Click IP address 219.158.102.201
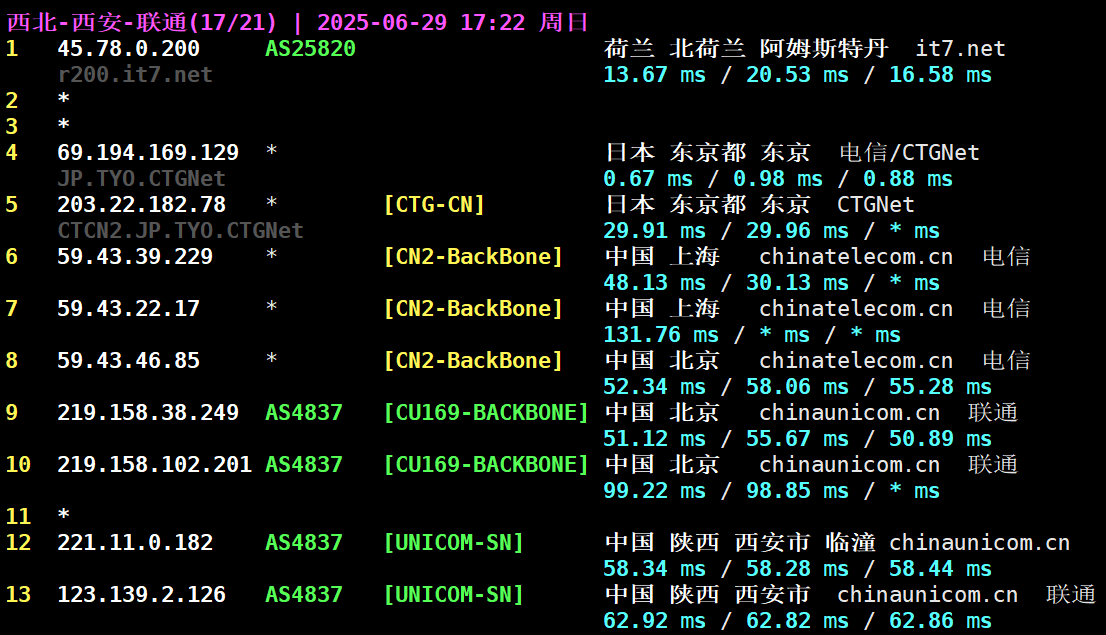Viewport: 1106px width, 635px height. pos(154,464)
